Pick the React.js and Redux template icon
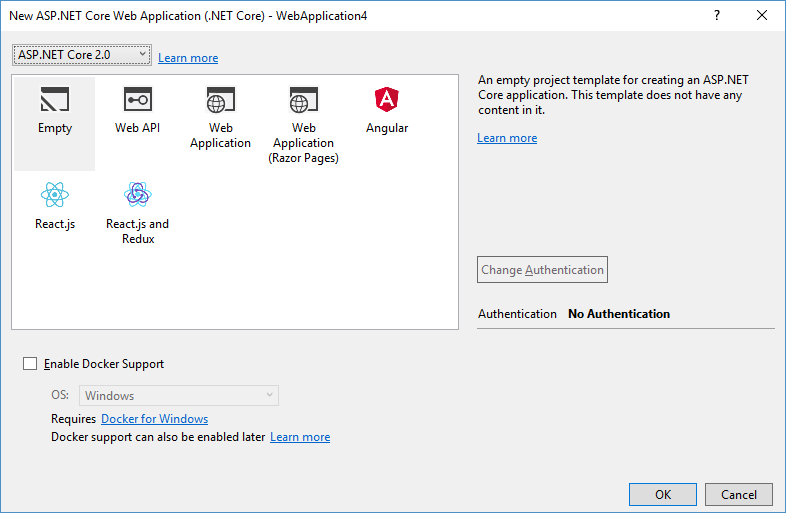 [138, 195]
